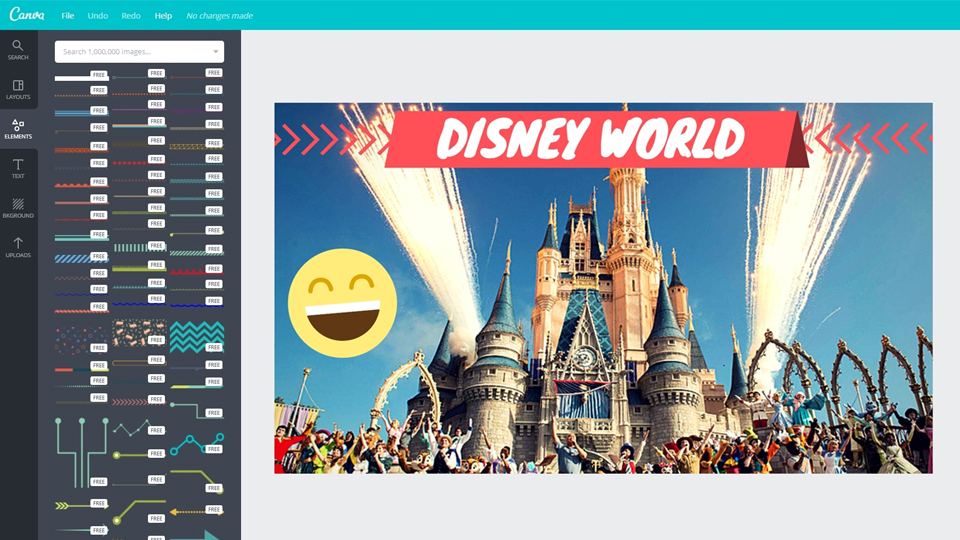Add the yellow dot-ended thin line element
960x540 pixels.
click(197, 233)
